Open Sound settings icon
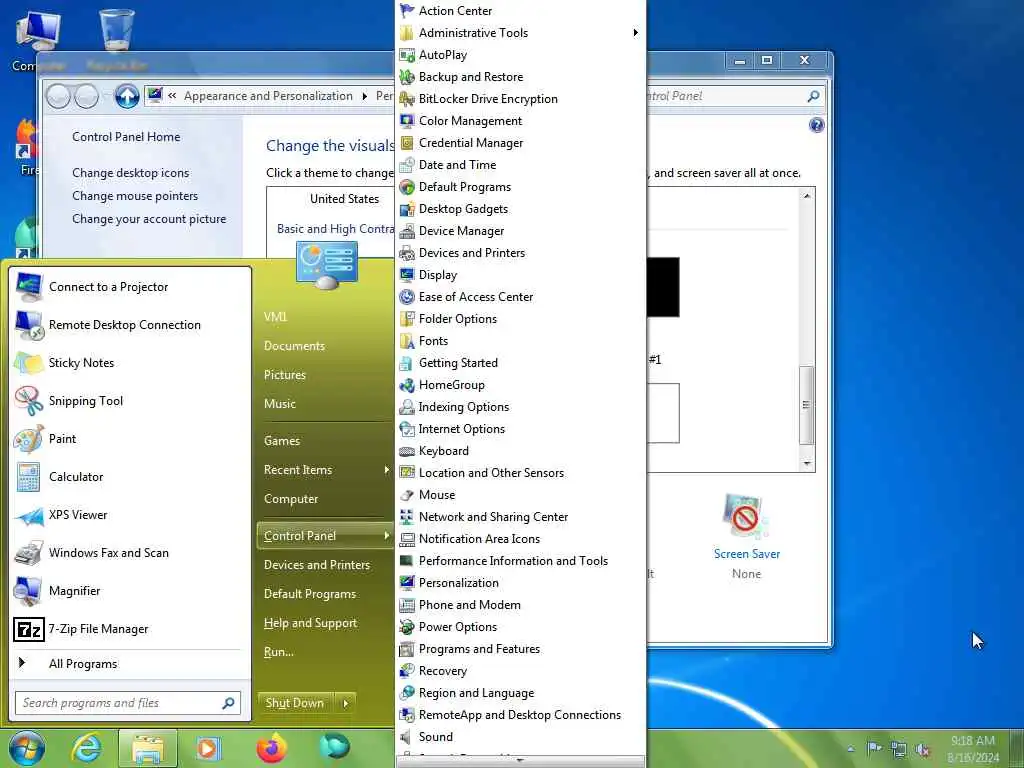The height and width of the screenshot is (768, 1024). (407, 737)
